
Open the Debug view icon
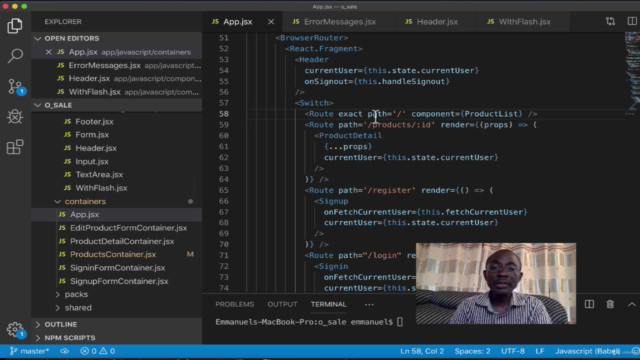[x=15, y=117]
